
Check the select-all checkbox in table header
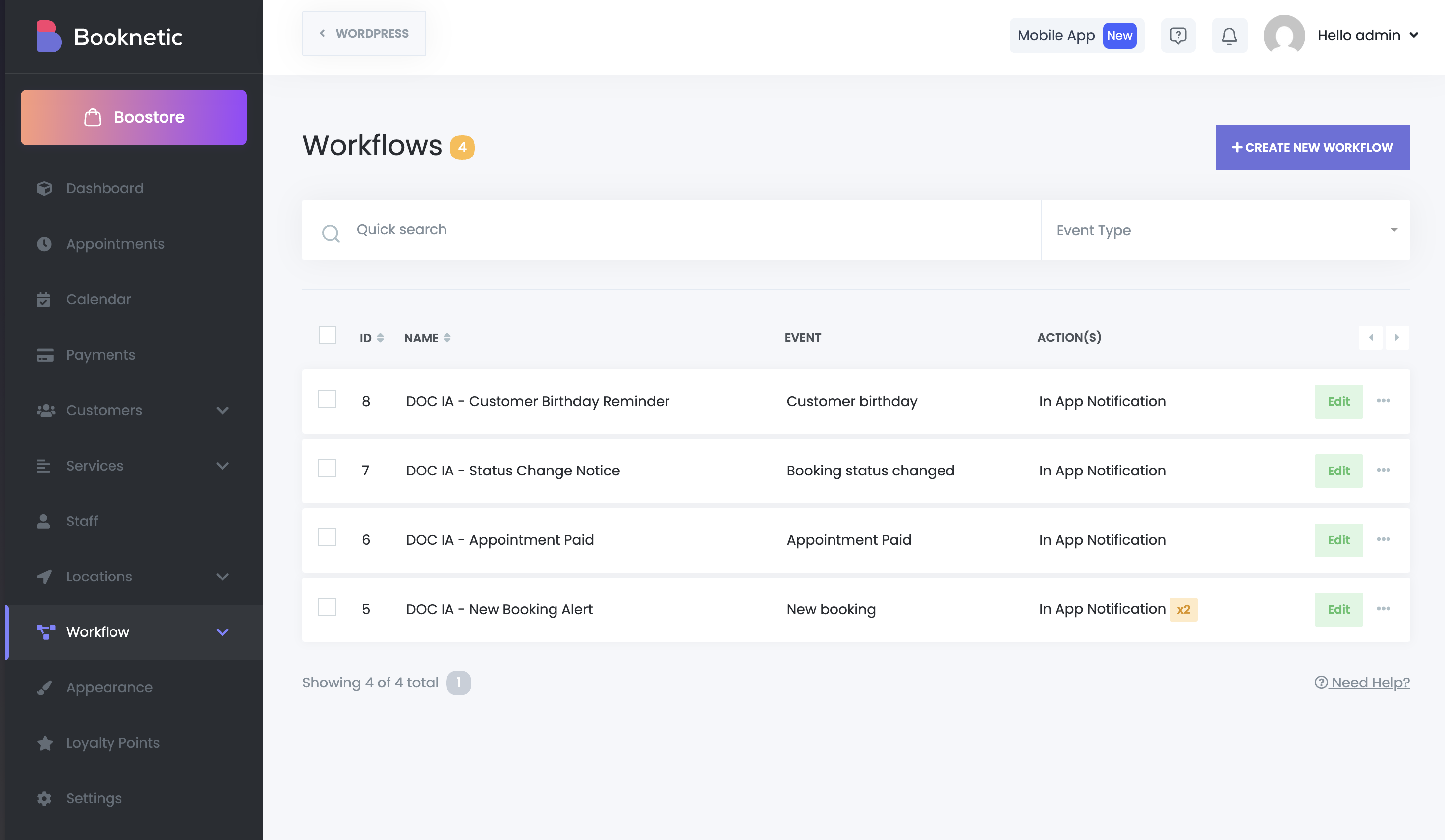tap(328, 335)
